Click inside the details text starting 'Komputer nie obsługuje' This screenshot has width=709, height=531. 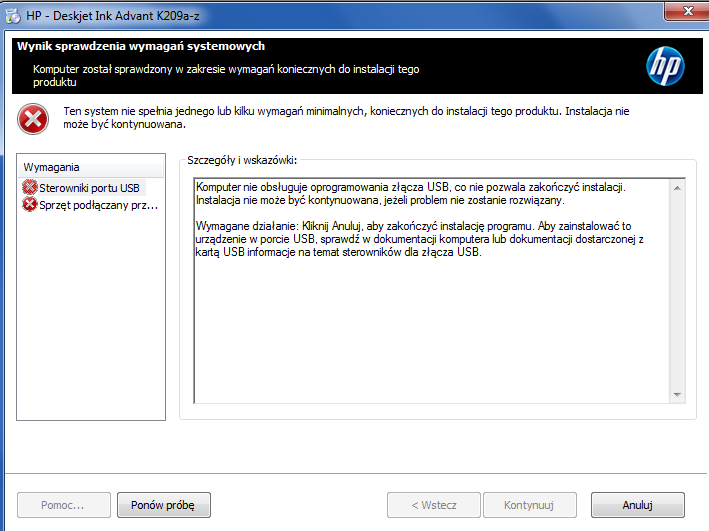click(411, 194)
